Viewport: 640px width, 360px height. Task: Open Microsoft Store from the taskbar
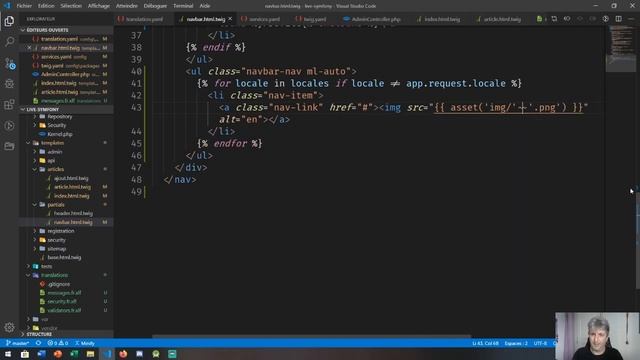24,354
